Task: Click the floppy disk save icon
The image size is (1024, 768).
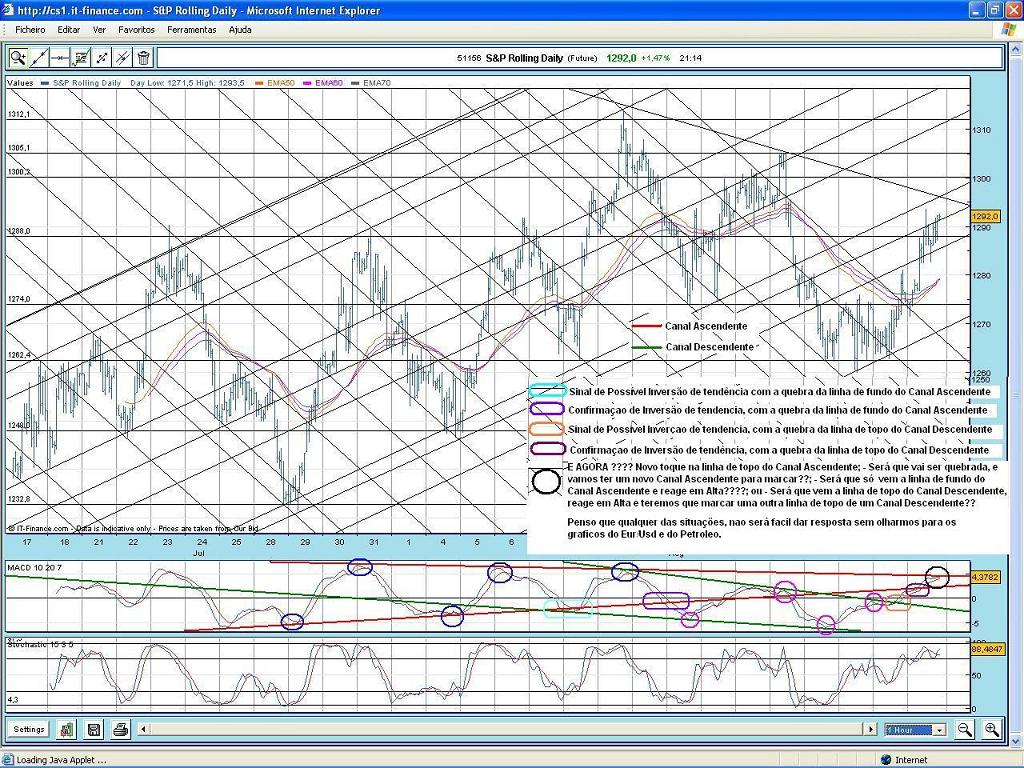Action: pos(93,729)
